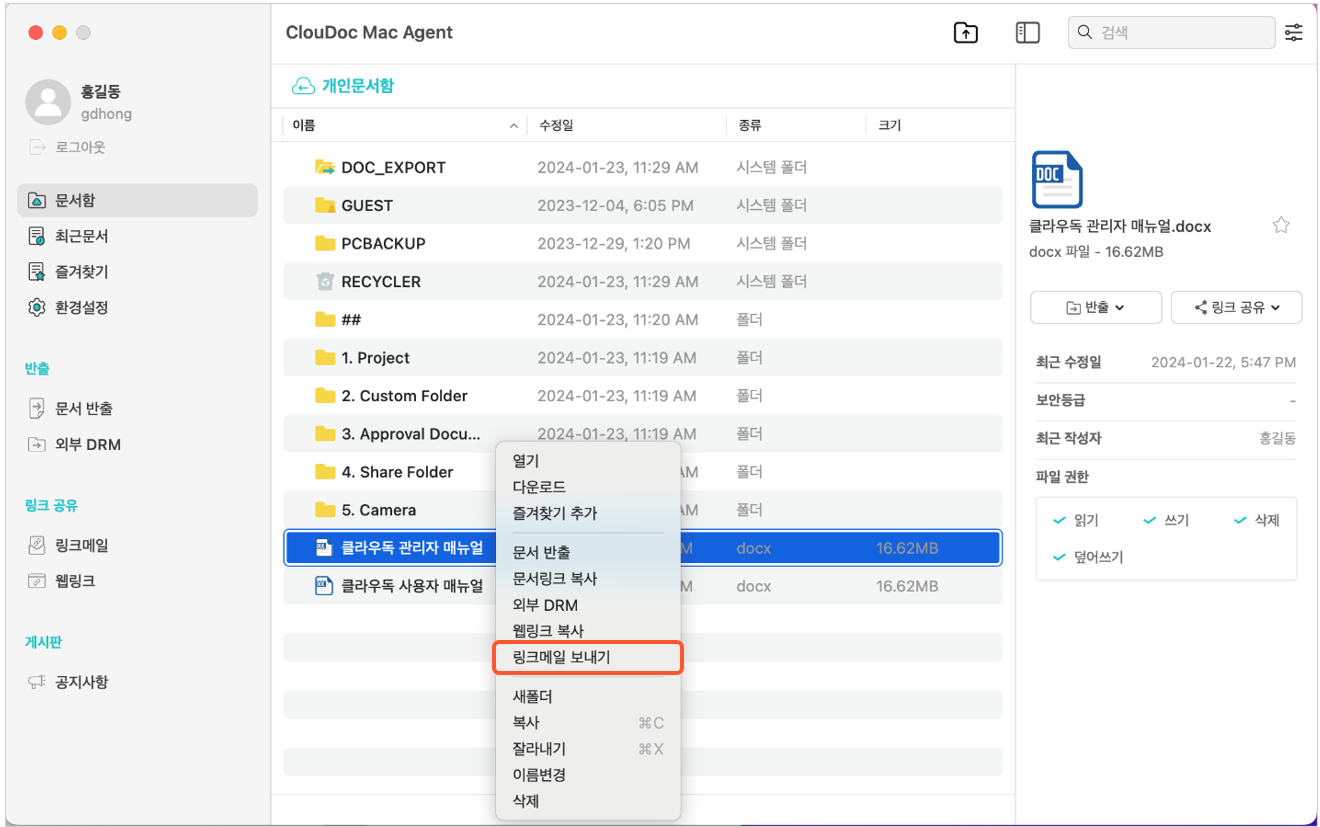1320x827 pixels.
Task: Select the 클라우독 관리자 매뉴얼 file name
Action: click(412, 547)
